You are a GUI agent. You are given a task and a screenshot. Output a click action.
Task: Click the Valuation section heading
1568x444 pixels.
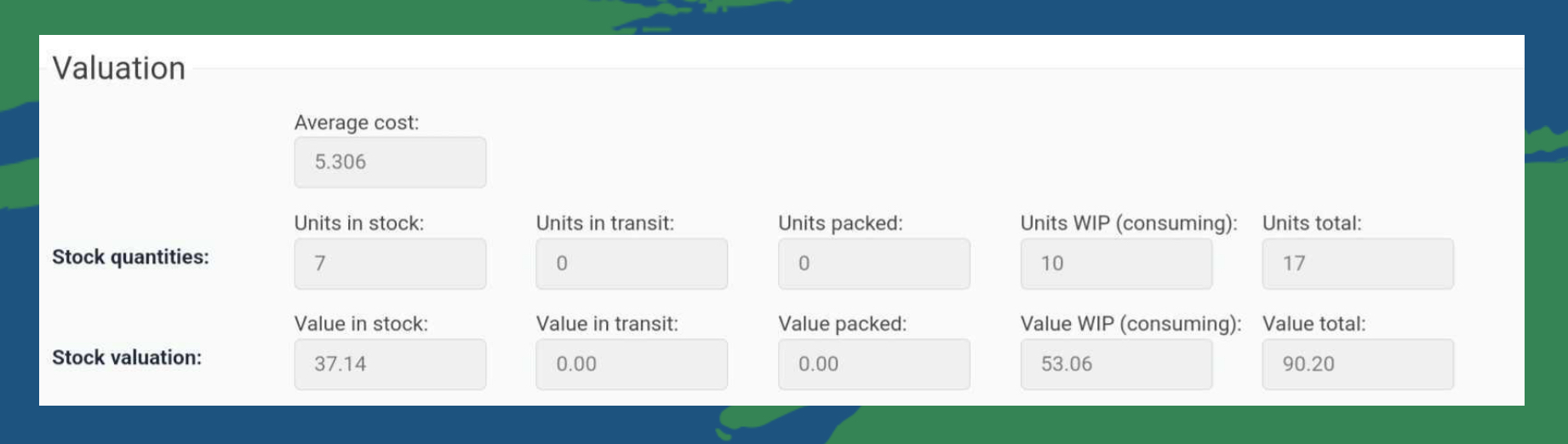coord(119,68)
